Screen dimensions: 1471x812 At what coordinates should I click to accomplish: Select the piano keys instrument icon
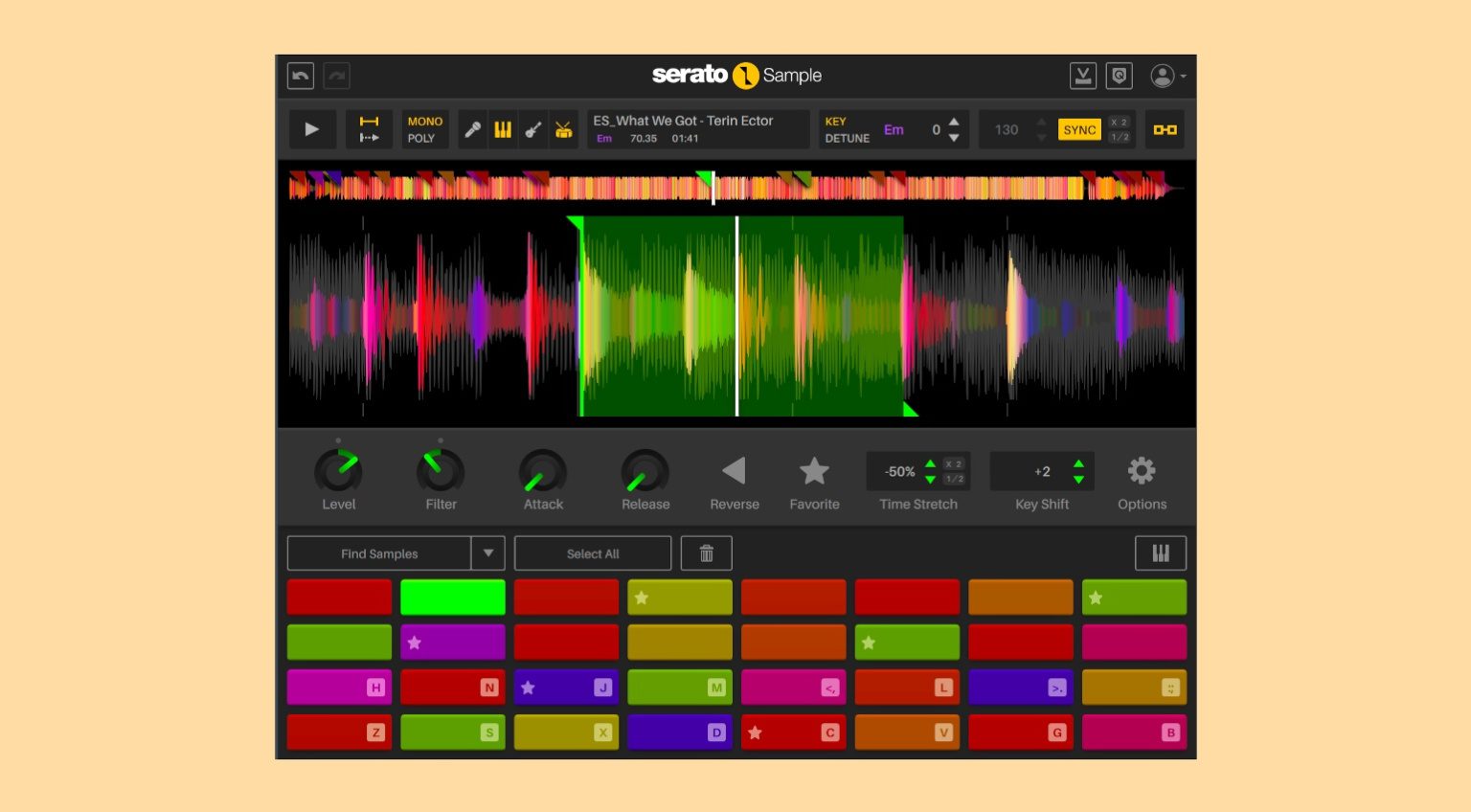point(503,129)
